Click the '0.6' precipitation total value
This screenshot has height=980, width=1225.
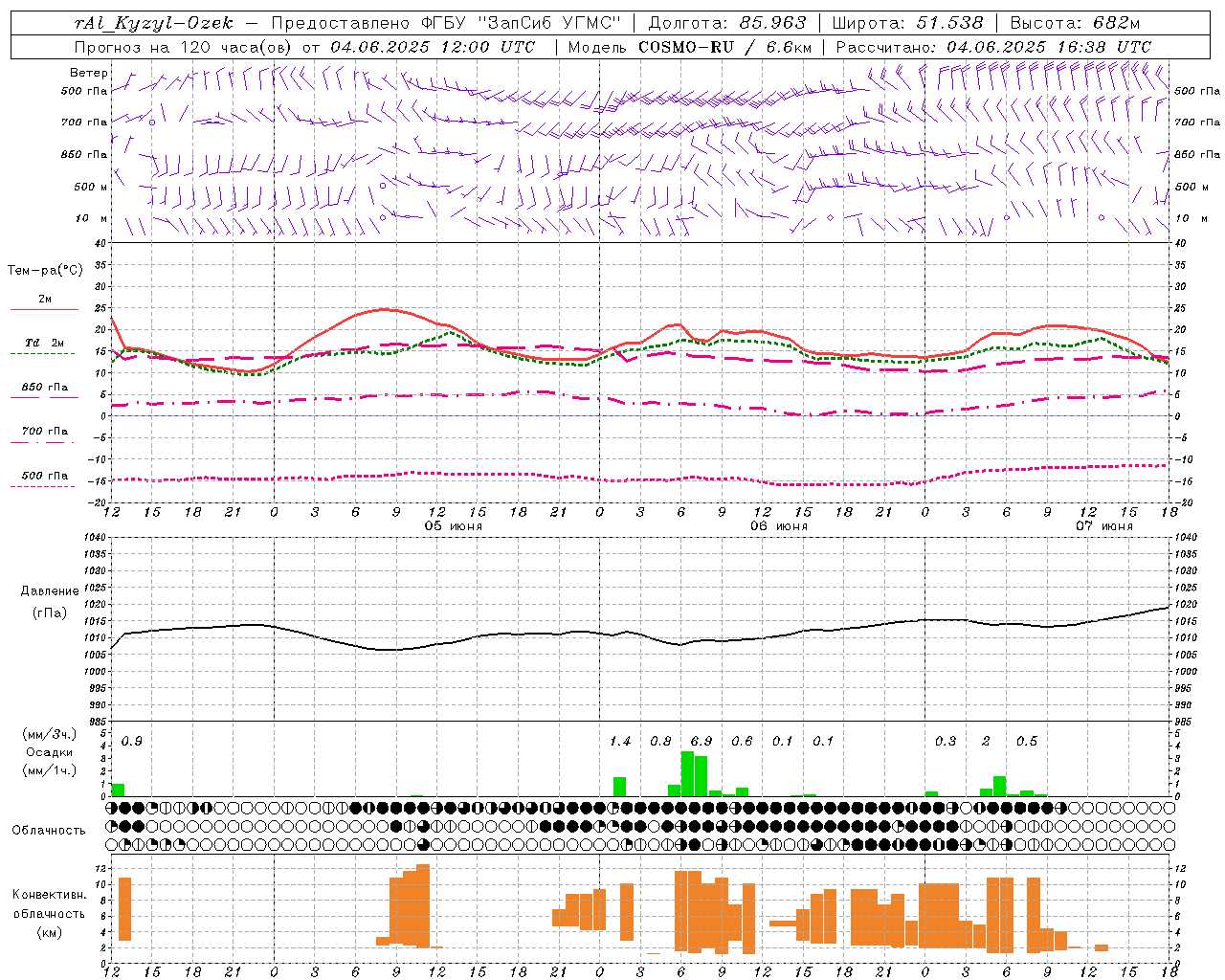coord(743,741)
